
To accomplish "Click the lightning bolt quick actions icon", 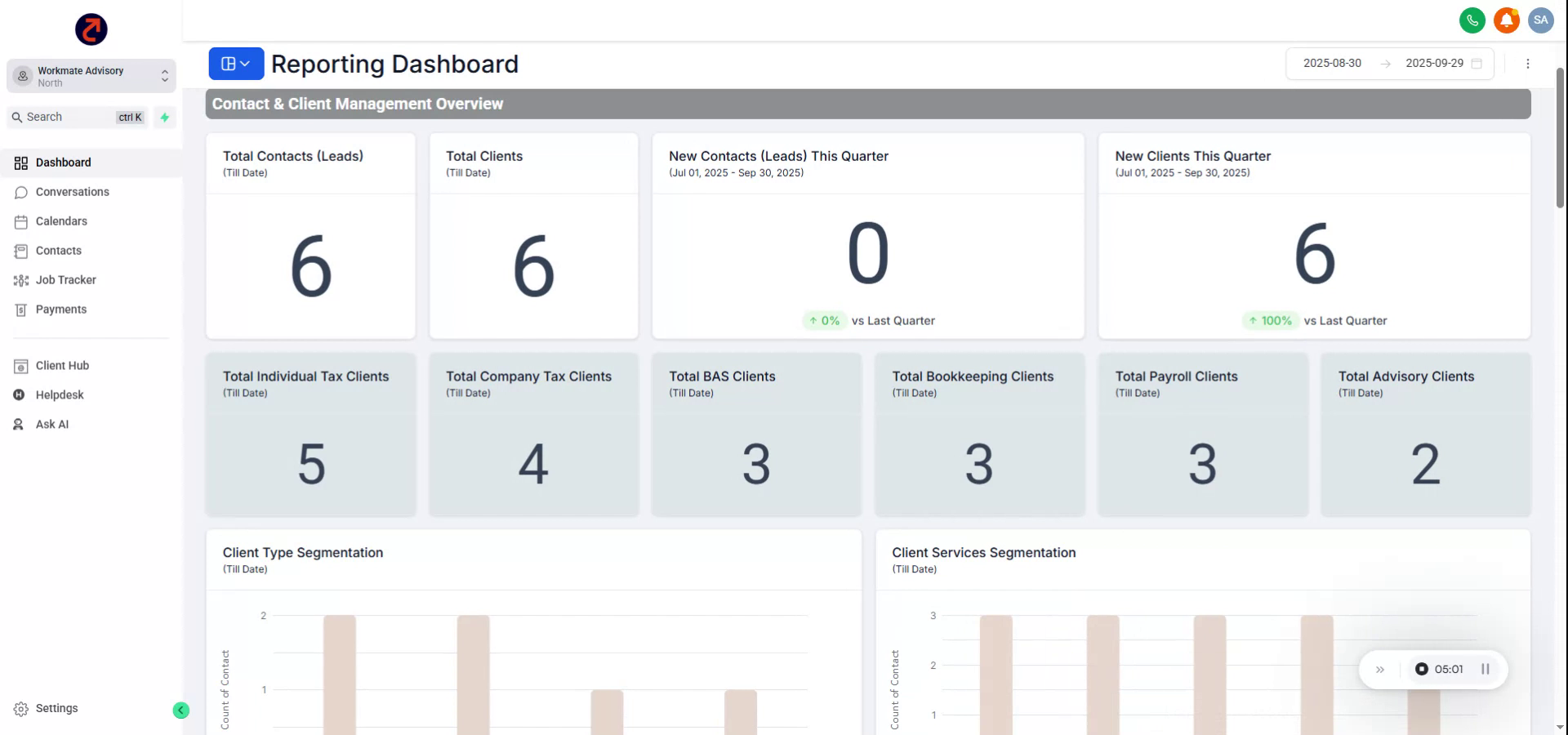I will click(165, 118).
